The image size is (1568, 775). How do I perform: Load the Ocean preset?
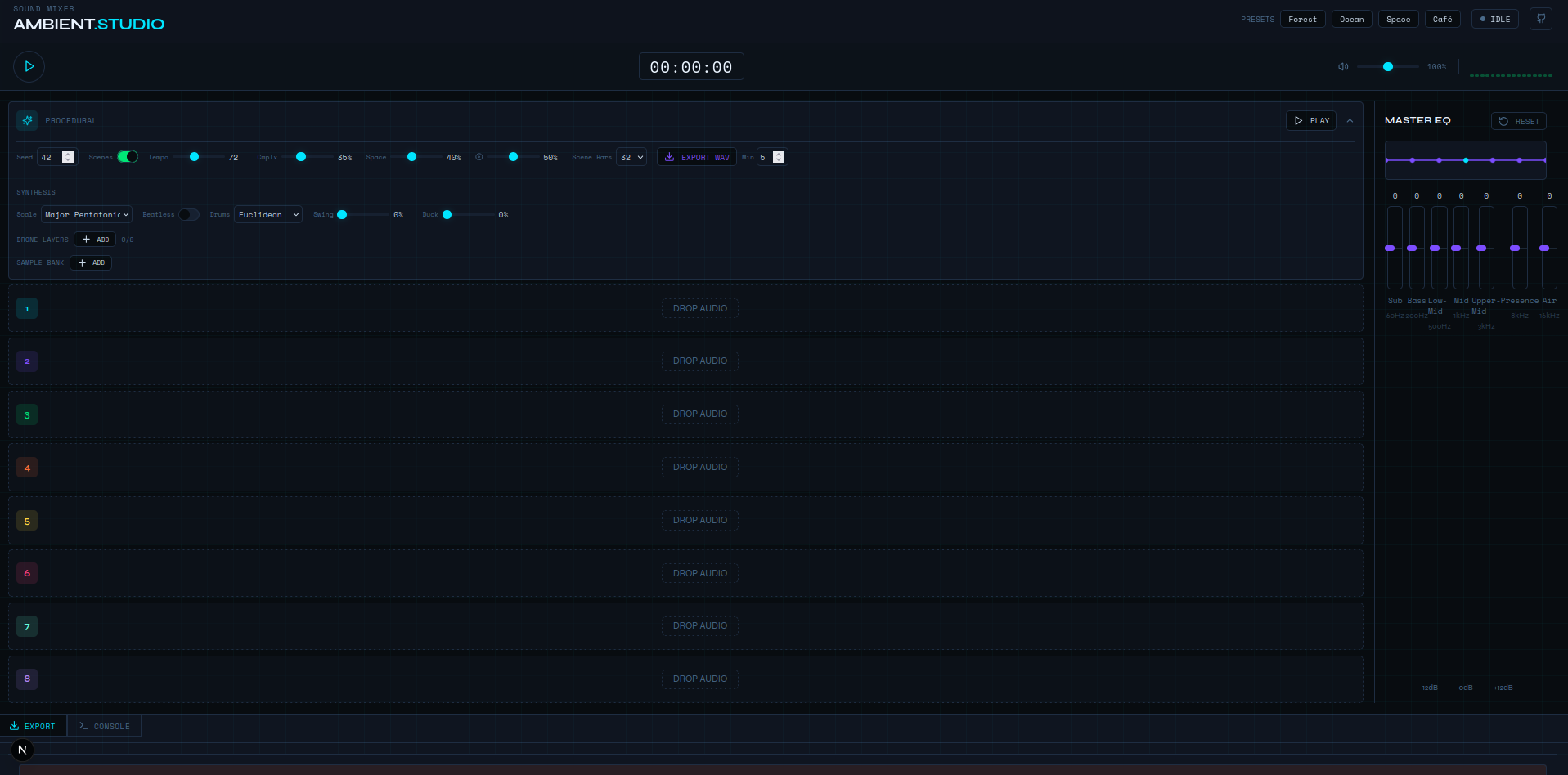click(1351, 19)
